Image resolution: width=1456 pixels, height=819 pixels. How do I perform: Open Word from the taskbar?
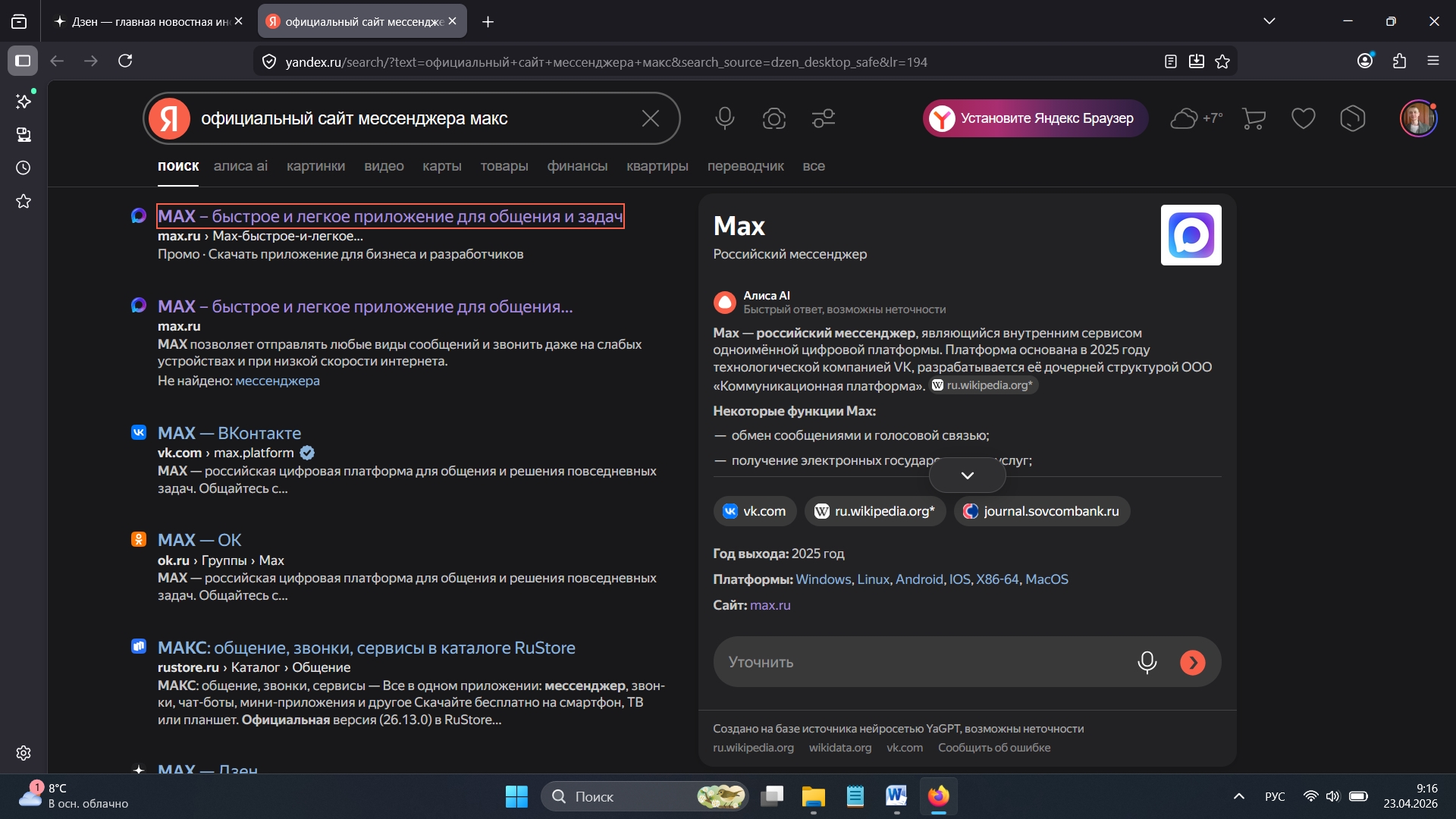pyautogui.click(x=896, y=796)
